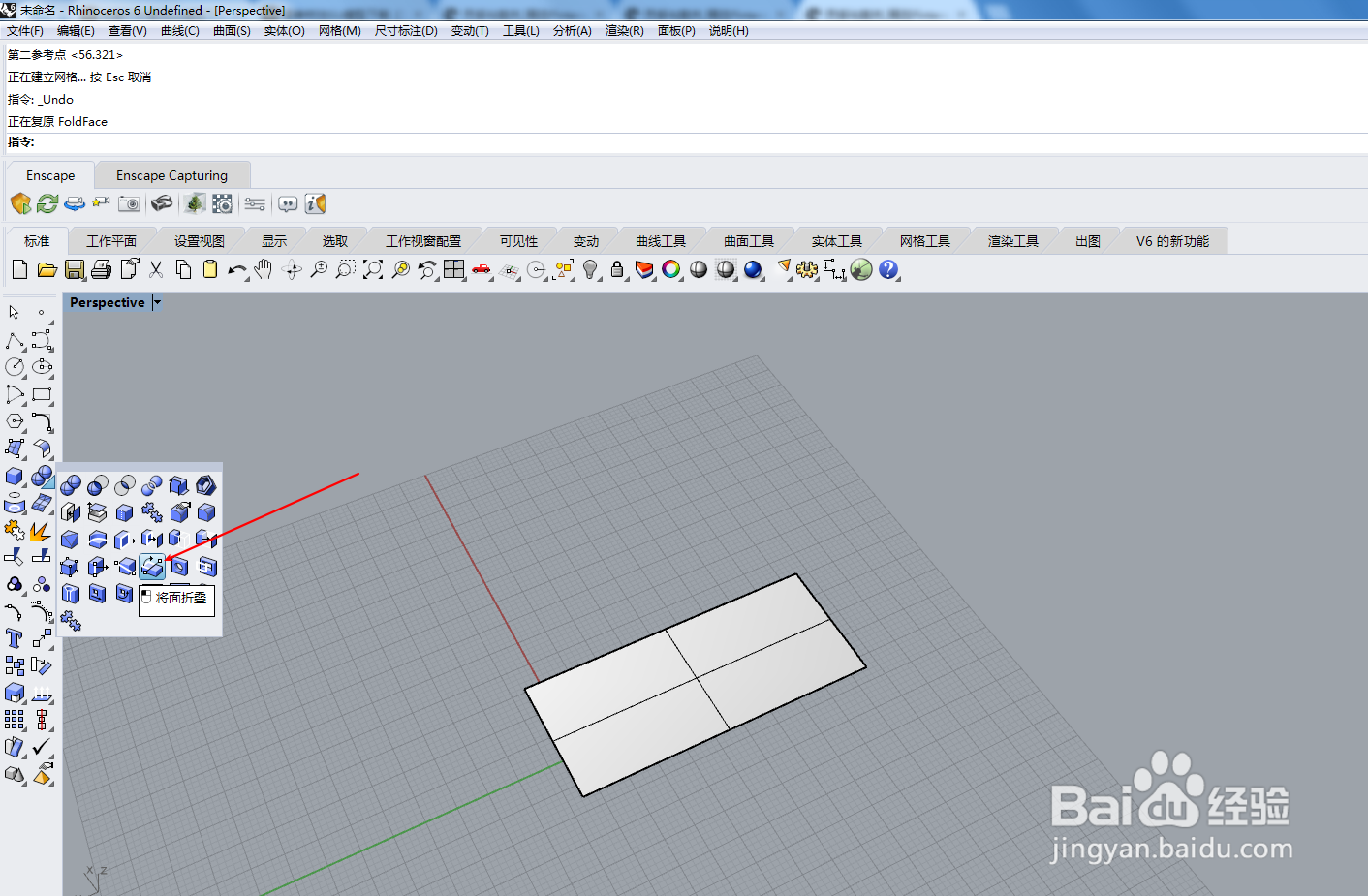Click the light bulb hide objects icon
1368x896 pixels.
[590, 269]
